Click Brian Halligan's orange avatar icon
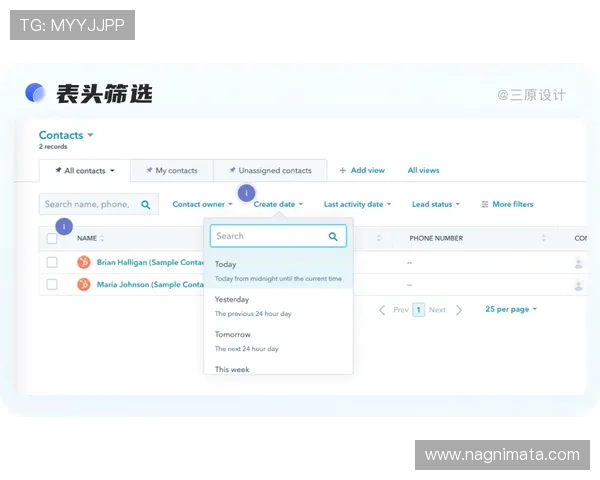This screenshot has height=480, width=600. tap(84, 262)
